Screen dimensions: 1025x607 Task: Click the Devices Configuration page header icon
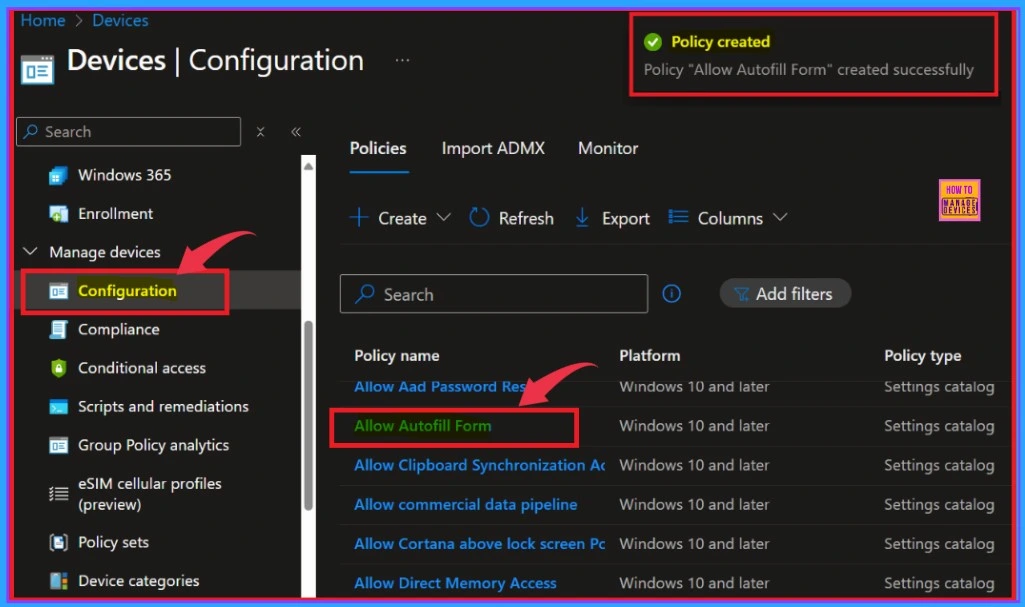37,69
